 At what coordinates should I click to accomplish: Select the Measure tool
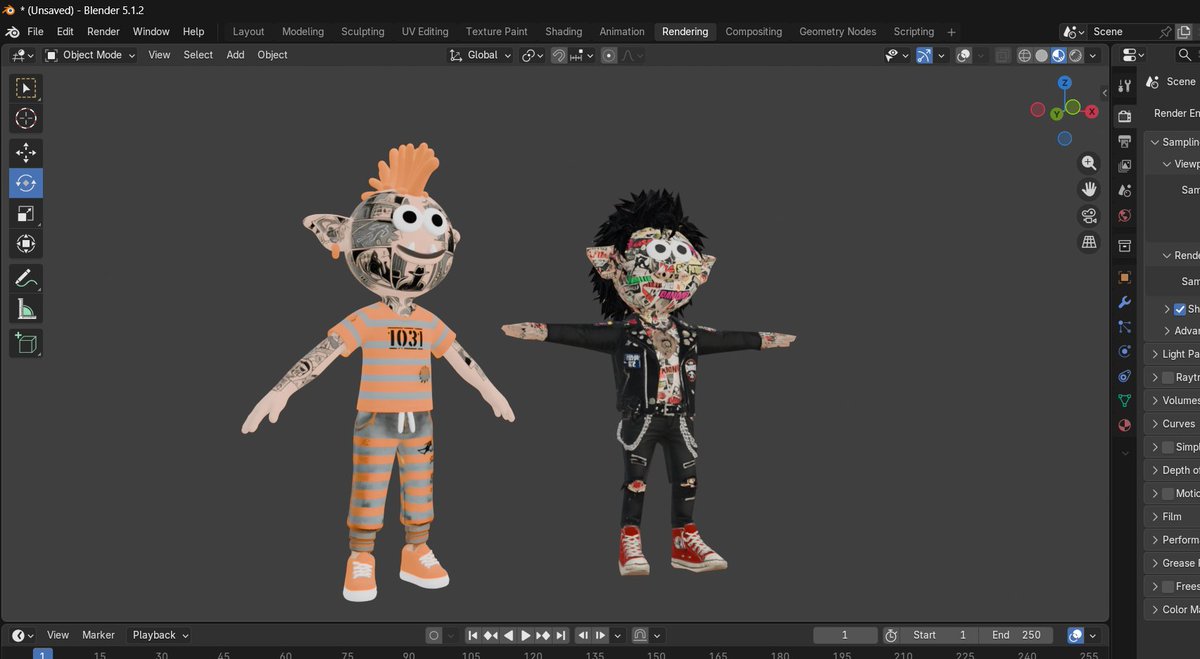26,309
